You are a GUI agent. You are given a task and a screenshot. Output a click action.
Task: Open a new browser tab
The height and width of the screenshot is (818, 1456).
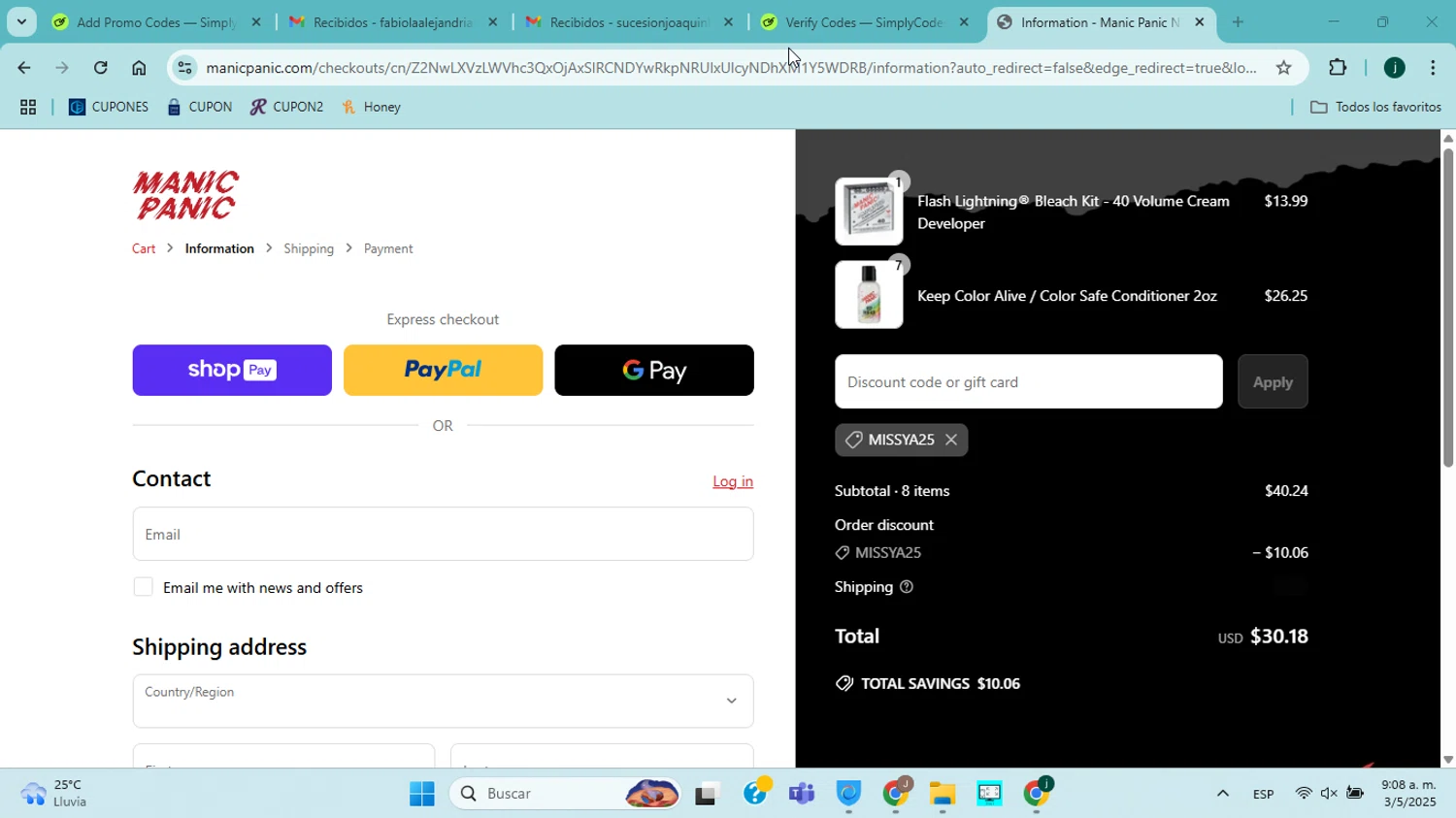[x=1238, y=21]
